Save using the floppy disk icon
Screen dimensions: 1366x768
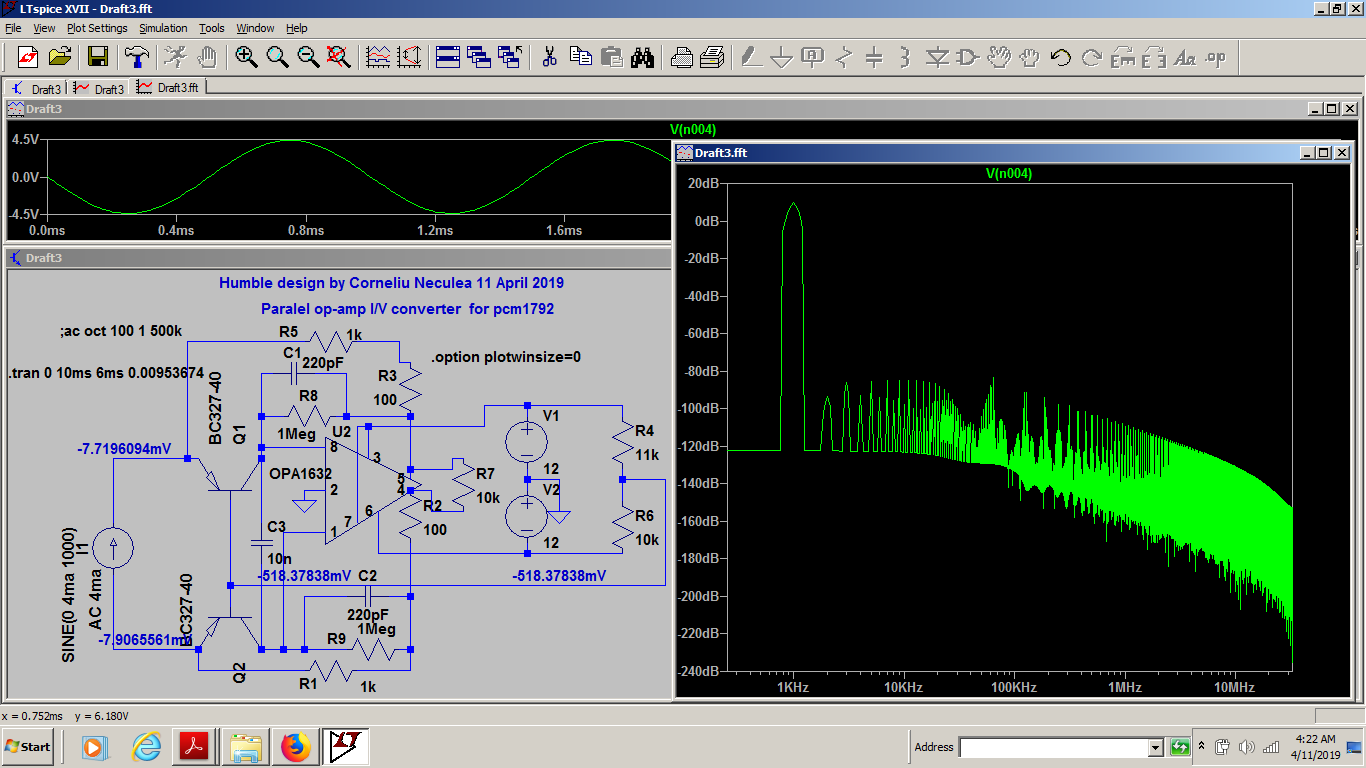tap(99, 57)
